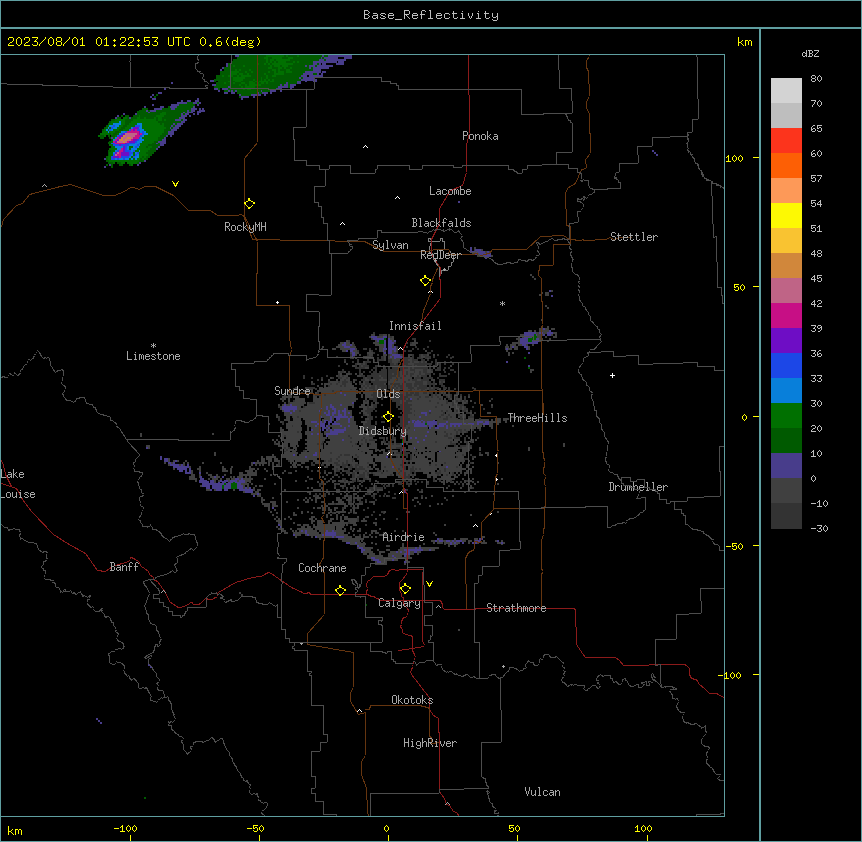862x842 pixels.
Task: Click the Sylvan label
Action: point(390,245)
